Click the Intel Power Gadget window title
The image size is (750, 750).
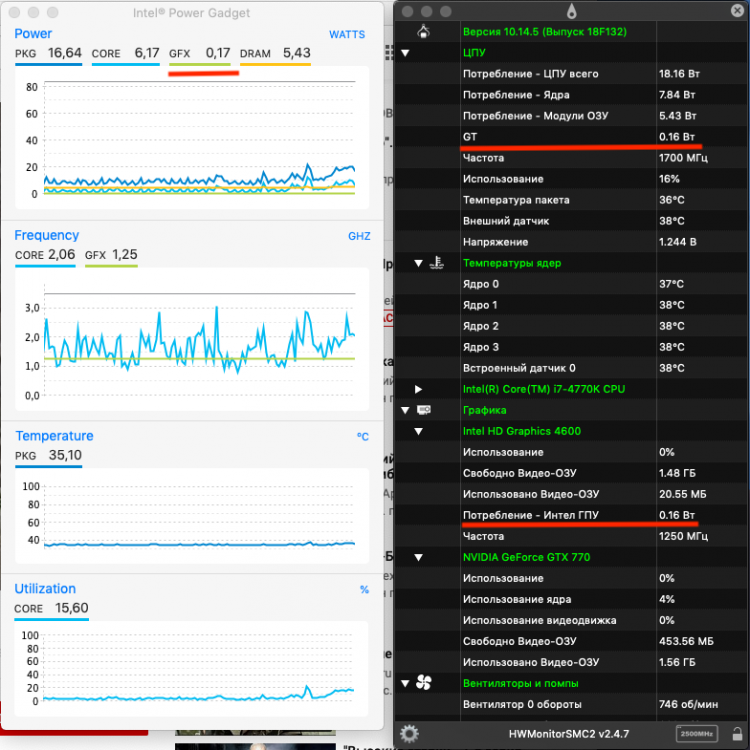(191, 13)
